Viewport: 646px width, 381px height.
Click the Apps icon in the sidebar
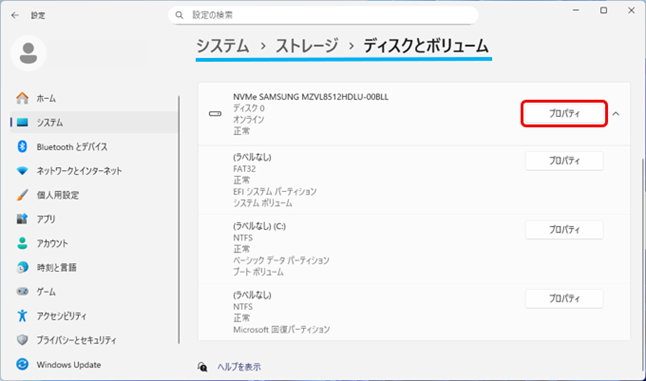point(22,219)
